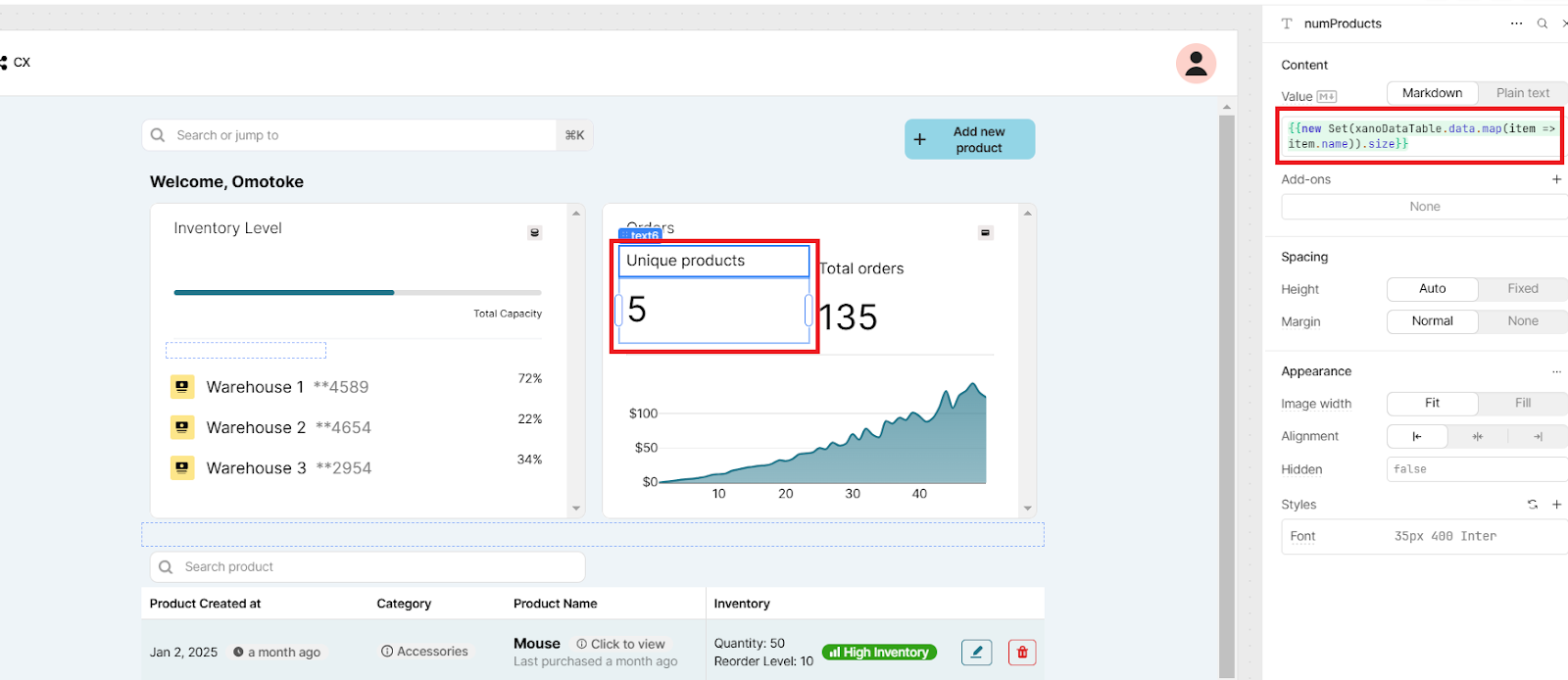Image resolution: width=1568 pixels, height=680 pixels.
Task: Click the Search product magnifier icon
Action: coord(166,566)
